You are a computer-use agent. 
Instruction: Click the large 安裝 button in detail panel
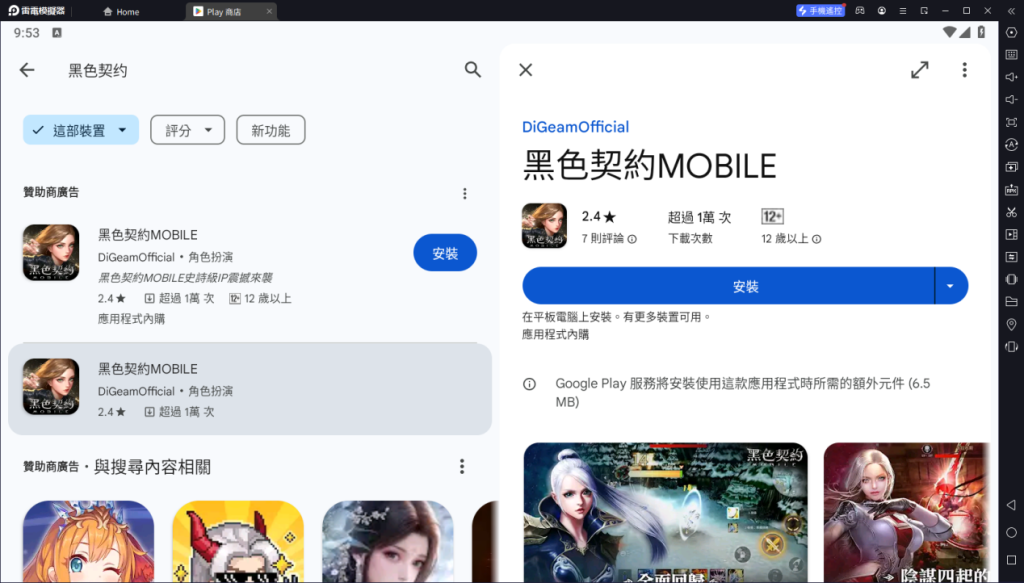tap(728, 286)
